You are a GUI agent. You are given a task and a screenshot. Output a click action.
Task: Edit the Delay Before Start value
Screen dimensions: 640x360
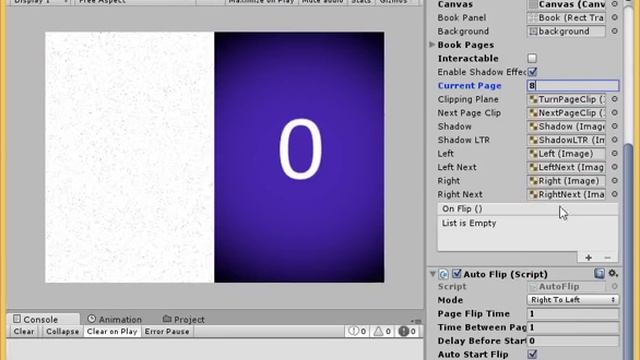pyautogui.click(x=573, y=341)
